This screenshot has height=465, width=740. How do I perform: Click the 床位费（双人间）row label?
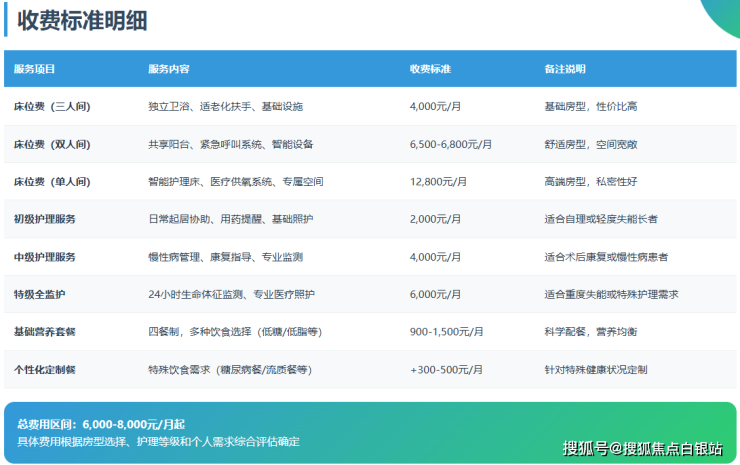[52, 145]
